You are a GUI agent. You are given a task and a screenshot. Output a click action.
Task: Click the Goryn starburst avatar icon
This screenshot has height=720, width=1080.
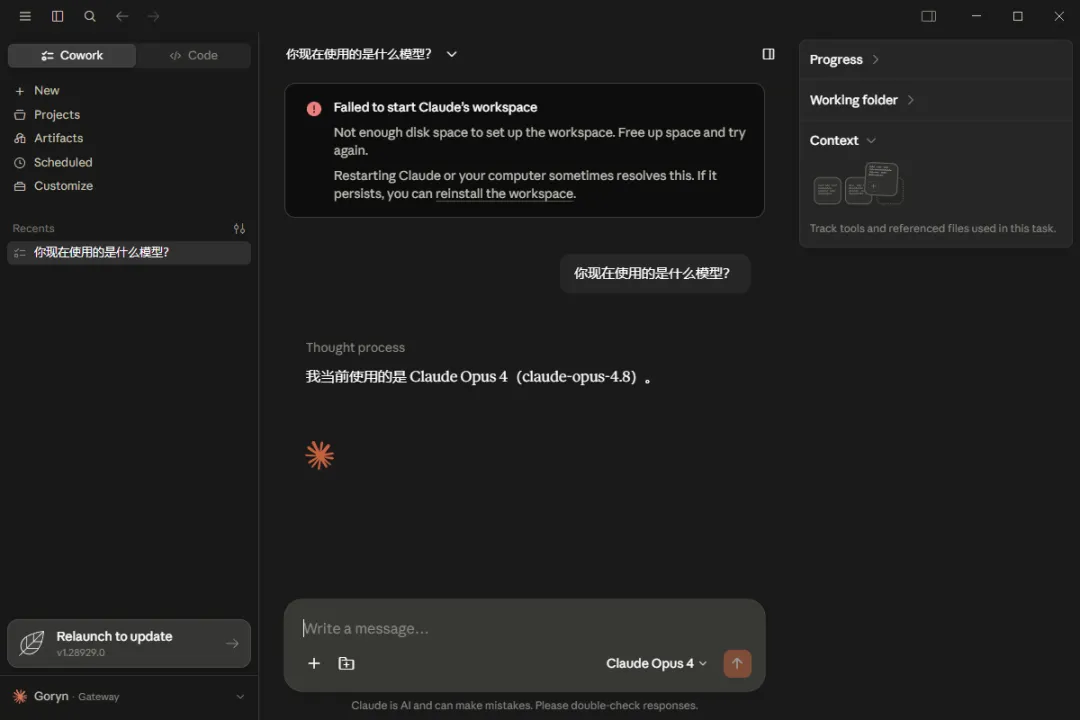pyautogui.click(x=20, y=697)
